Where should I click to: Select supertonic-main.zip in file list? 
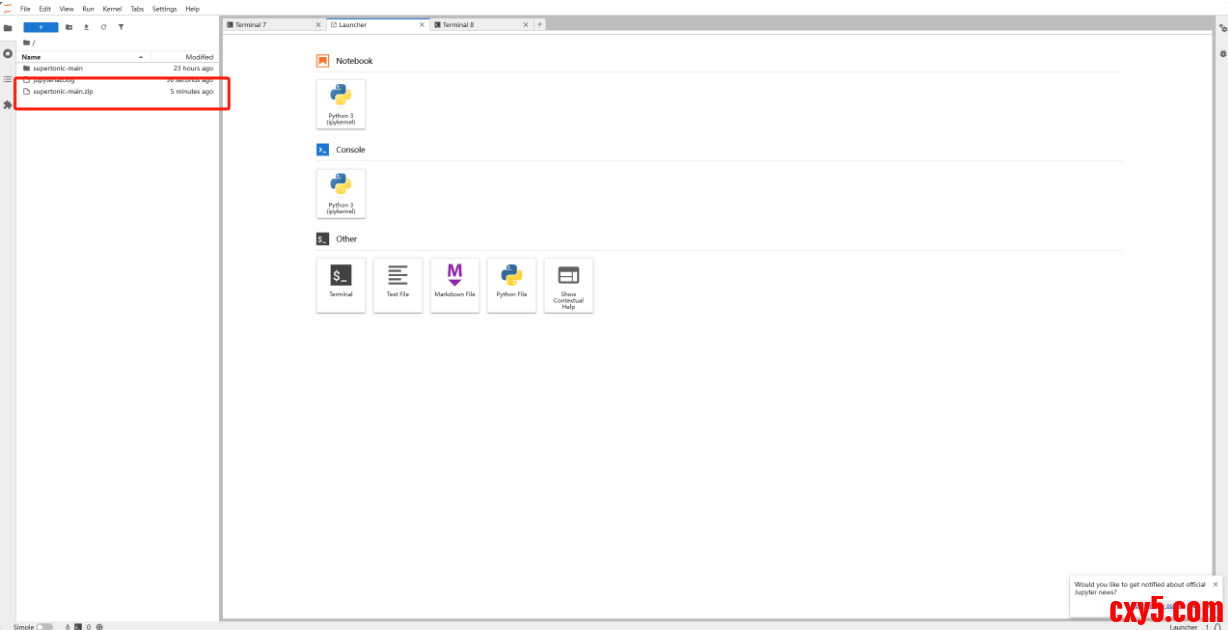coord(63,91)
